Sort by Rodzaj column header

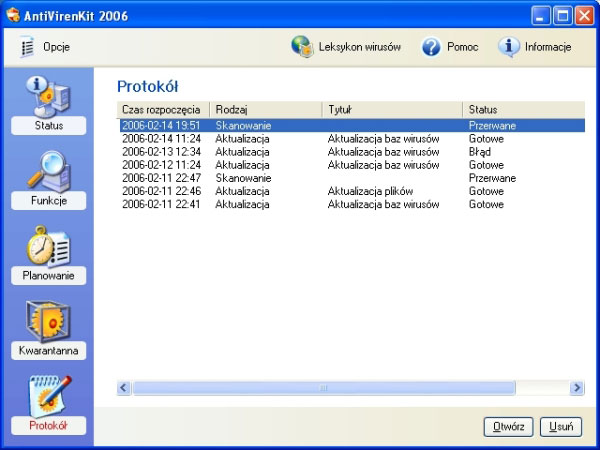pyautogui.click(x=266, y=110)
